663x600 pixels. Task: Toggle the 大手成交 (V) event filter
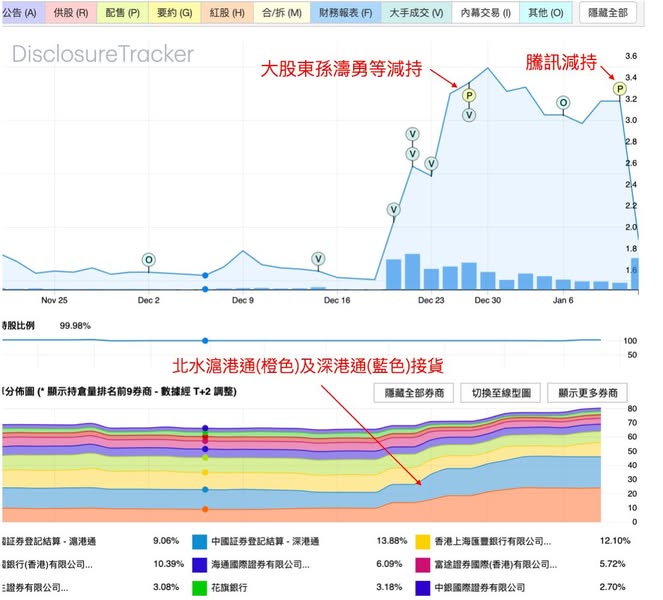[x=416, y=13]
